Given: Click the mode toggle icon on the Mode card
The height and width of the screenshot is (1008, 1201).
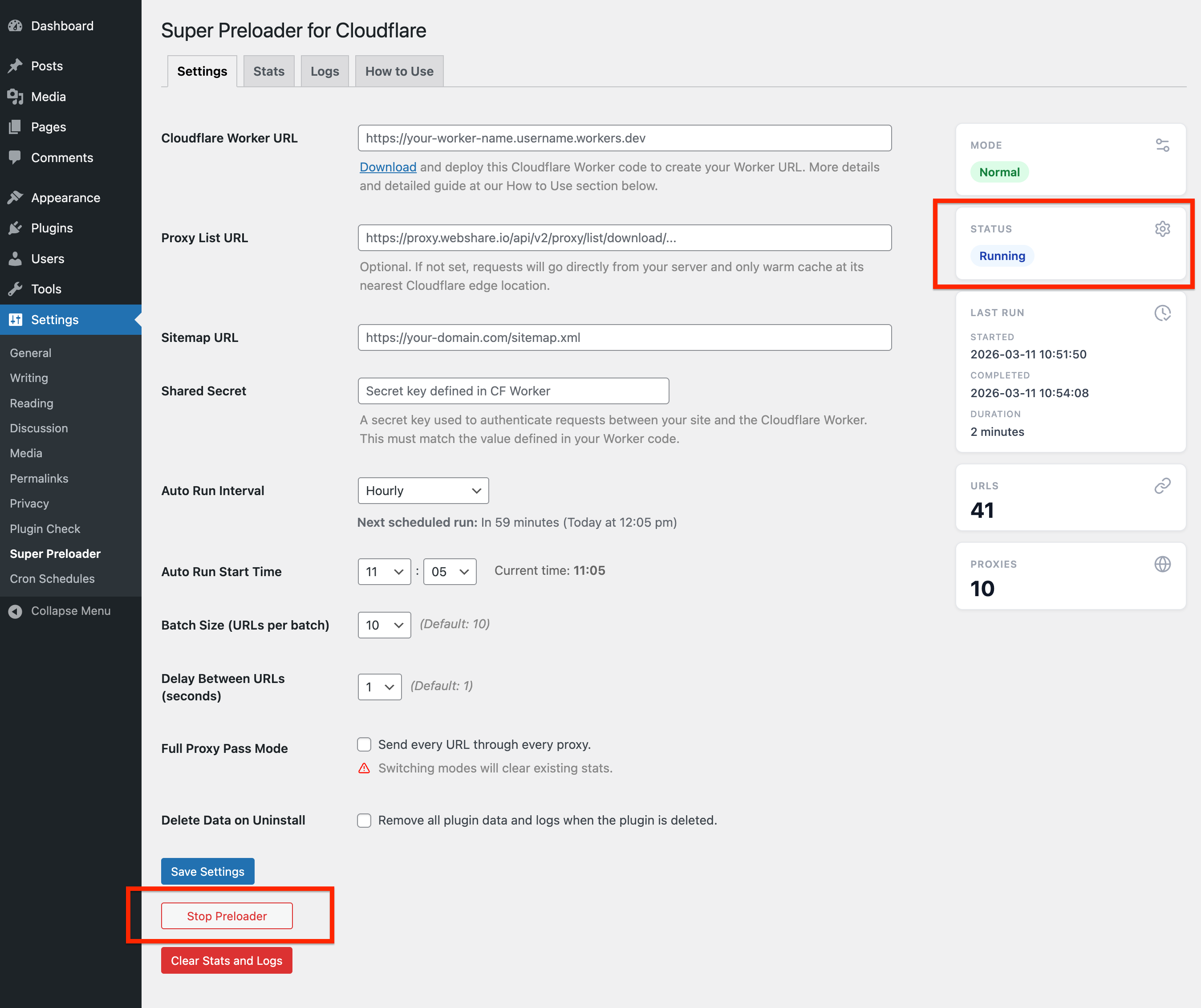Looking at the screenshot, I should coord(1163,145).
